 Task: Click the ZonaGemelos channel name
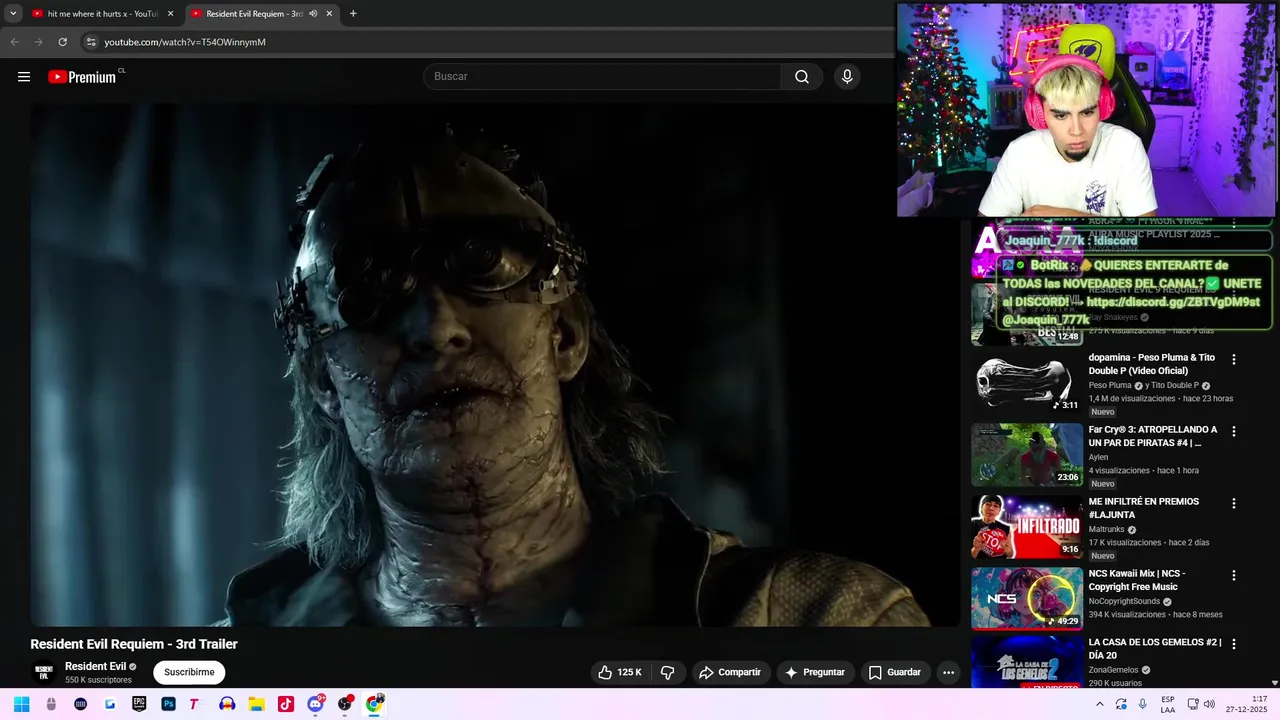1114,670
